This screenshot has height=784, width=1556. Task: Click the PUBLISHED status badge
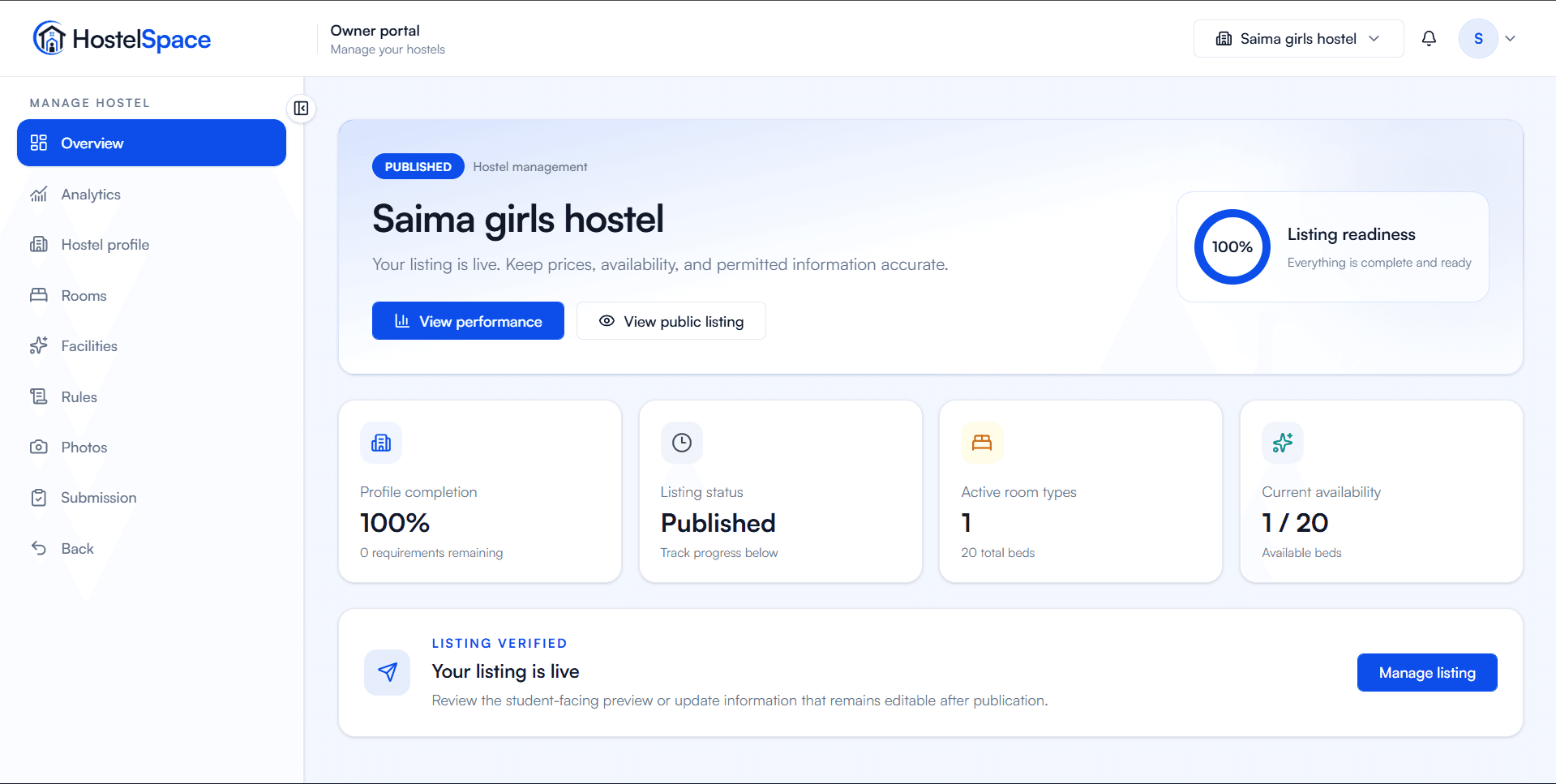[418, 166]
